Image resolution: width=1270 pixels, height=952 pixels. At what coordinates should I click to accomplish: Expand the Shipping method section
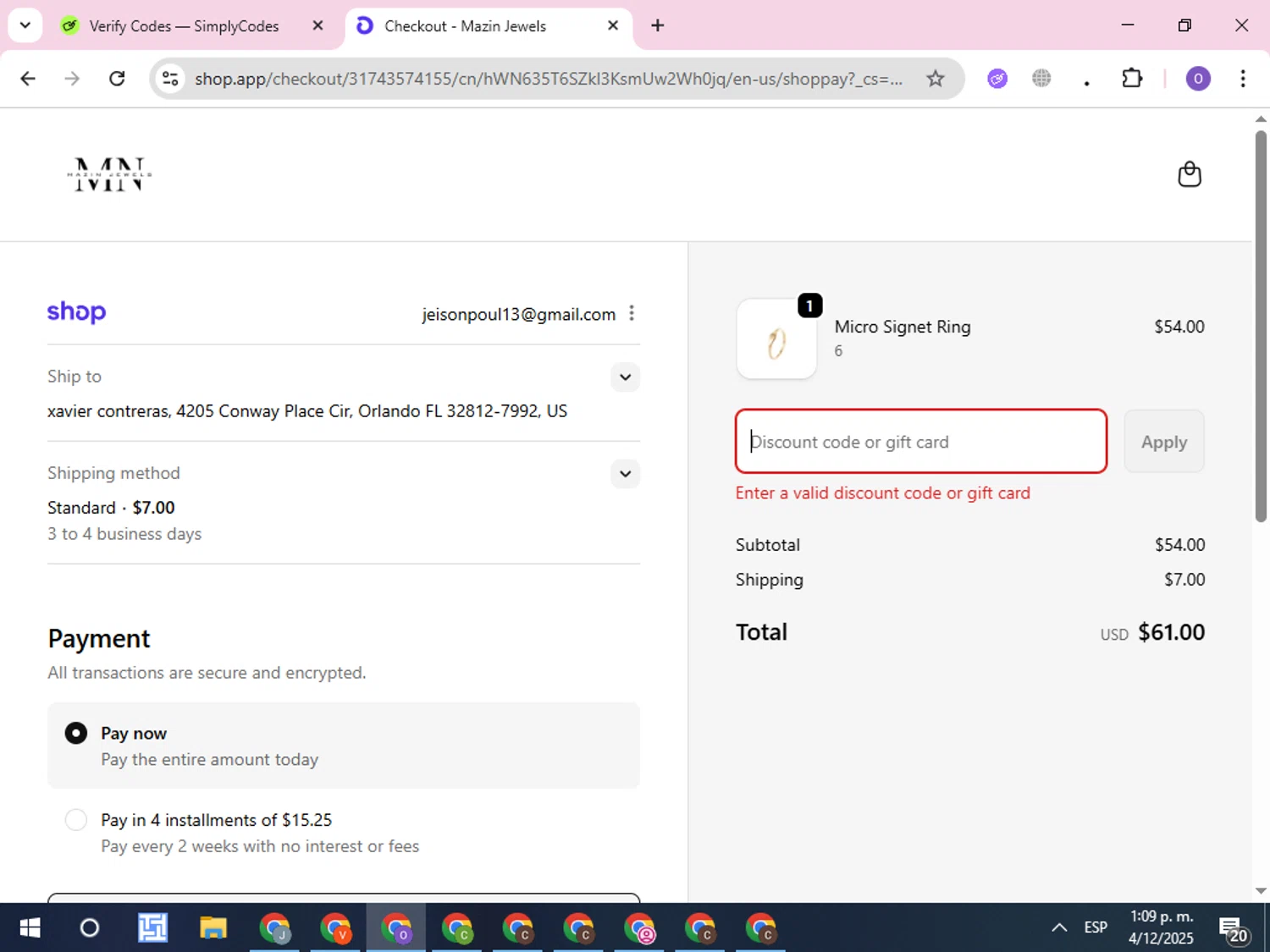[x=625, y=474]
